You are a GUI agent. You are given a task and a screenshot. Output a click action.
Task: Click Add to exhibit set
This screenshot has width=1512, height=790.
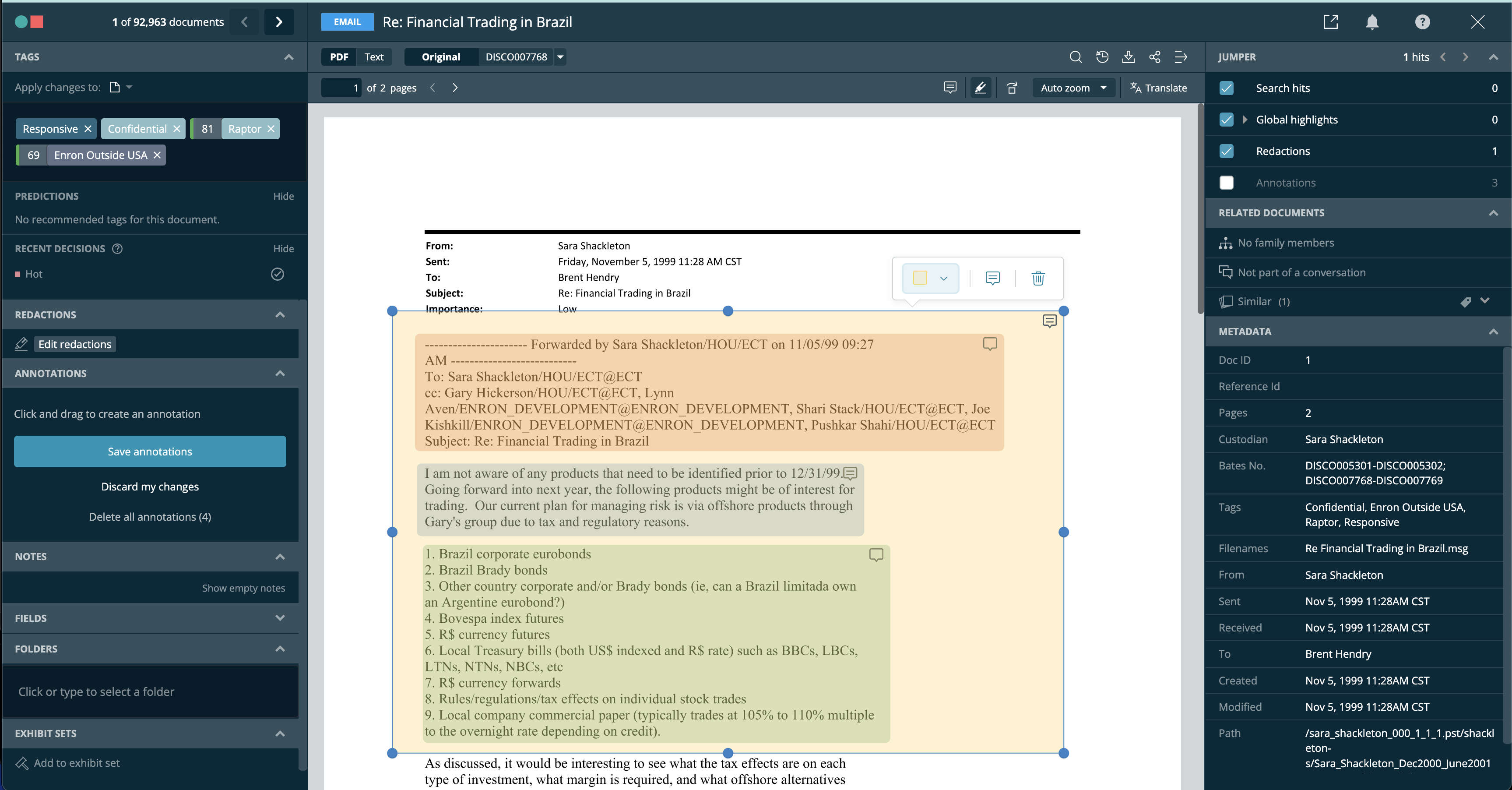tap(76, 763)
